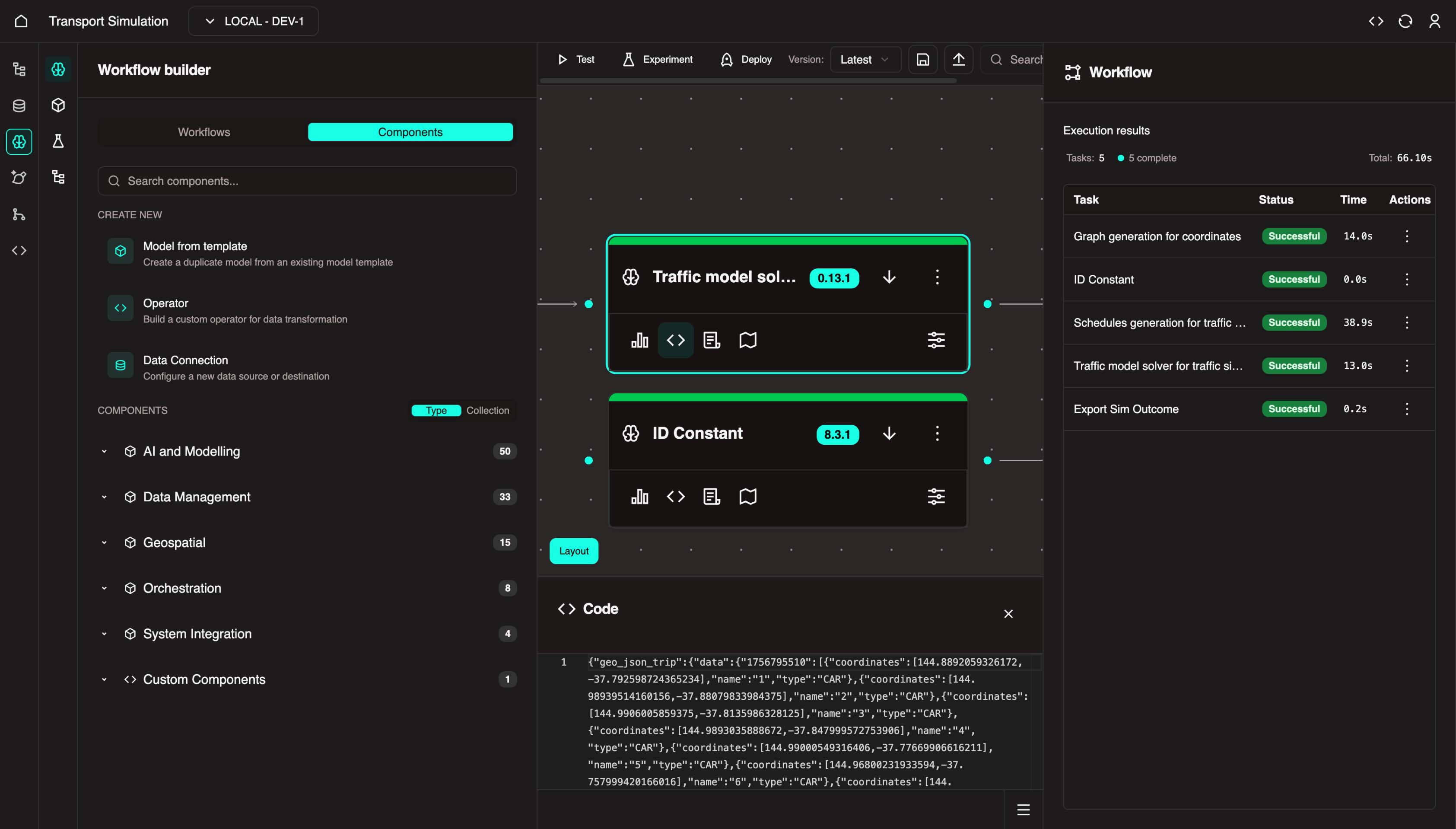Open the database icon in left rail
This screenshot has width=1456, height=829.
tap(19, 106)
